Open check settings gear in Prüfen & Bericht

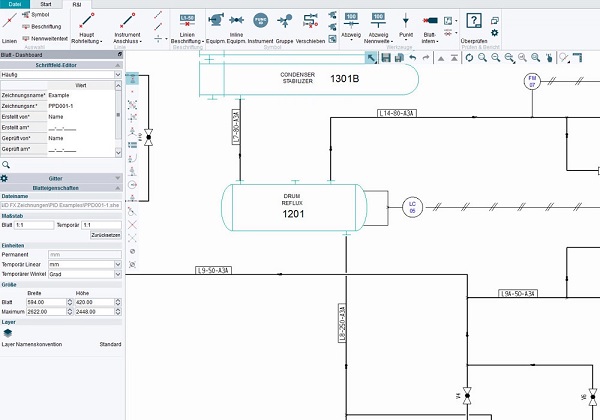495,33
